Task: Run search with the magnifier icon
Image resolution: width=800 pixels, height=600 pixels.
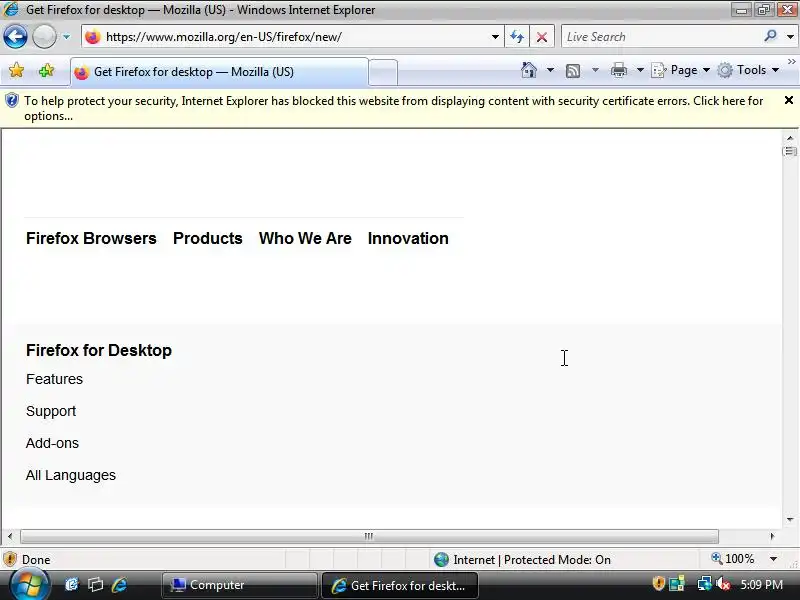Action: (x=770, y=36)
